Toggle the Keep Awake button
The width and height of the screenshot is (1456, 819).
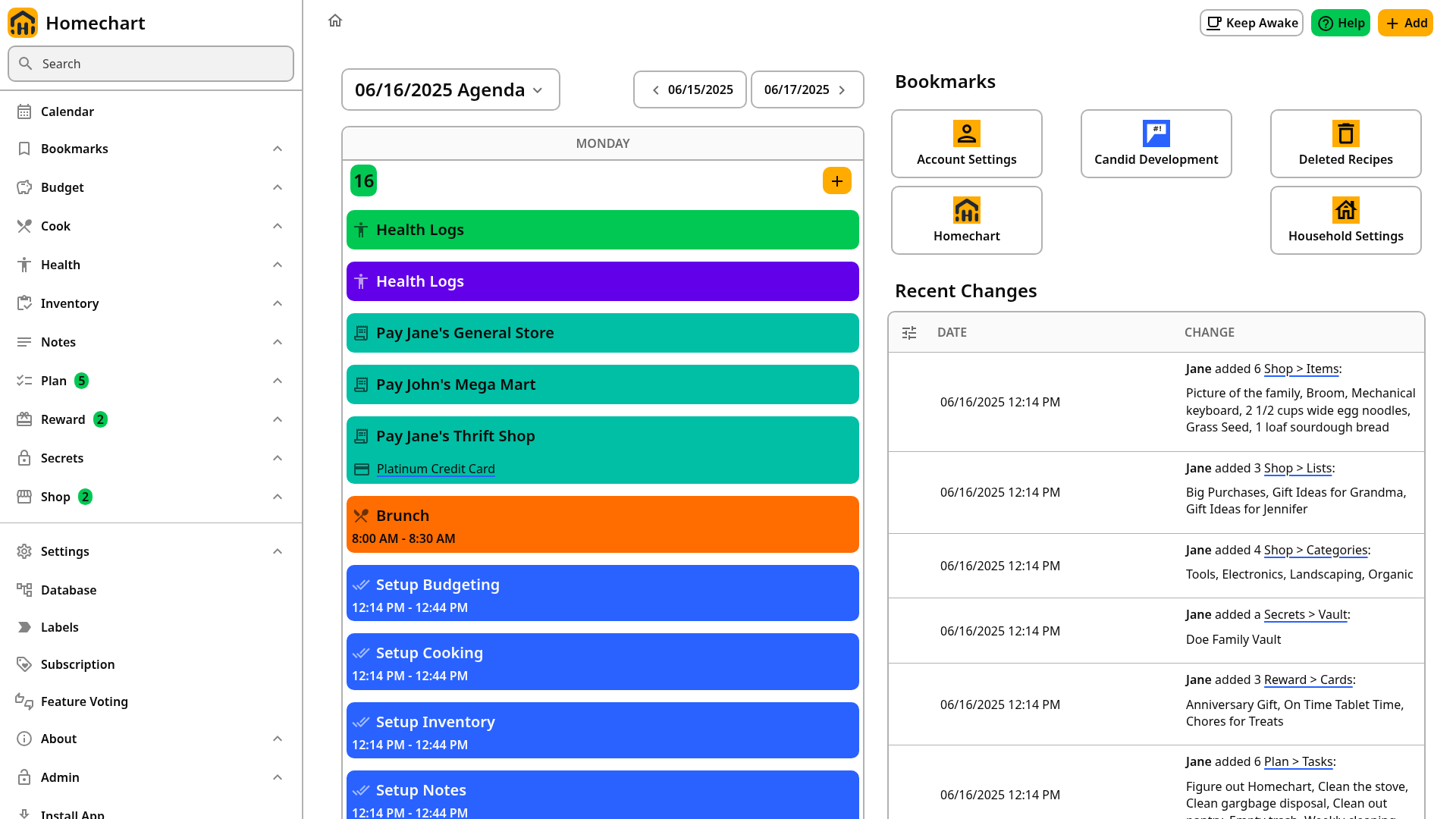coord(1251,23)
